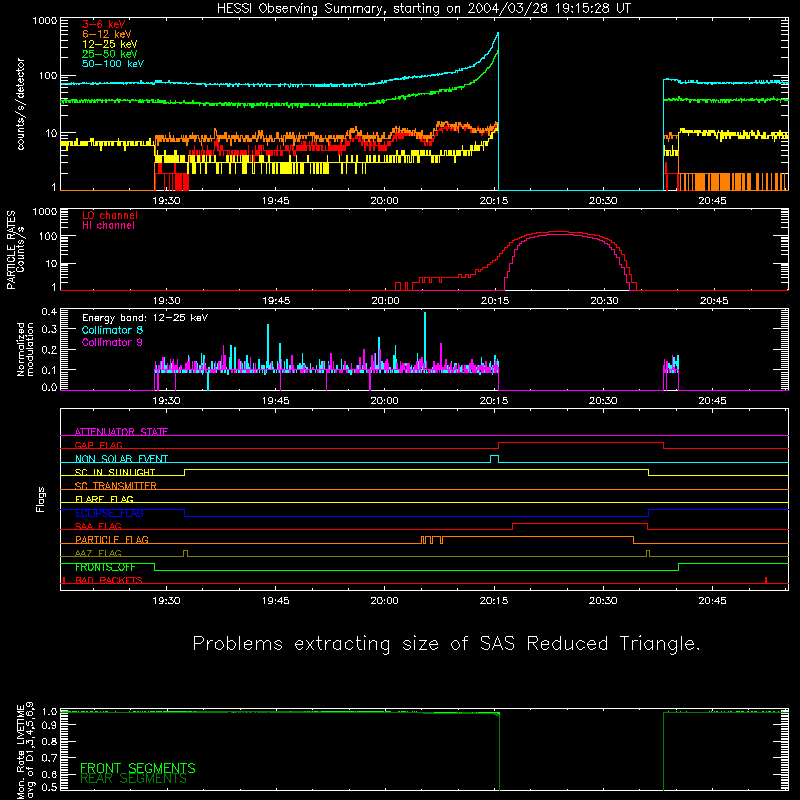Click the FLARE FLAG label
This screenshot has height=800, width=800.
[x=104, y=499]
